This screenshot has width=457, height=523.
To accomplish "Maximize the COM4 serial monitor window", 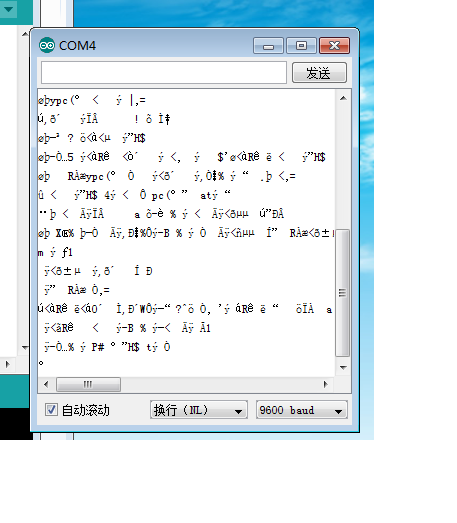I will click(301, 46).
